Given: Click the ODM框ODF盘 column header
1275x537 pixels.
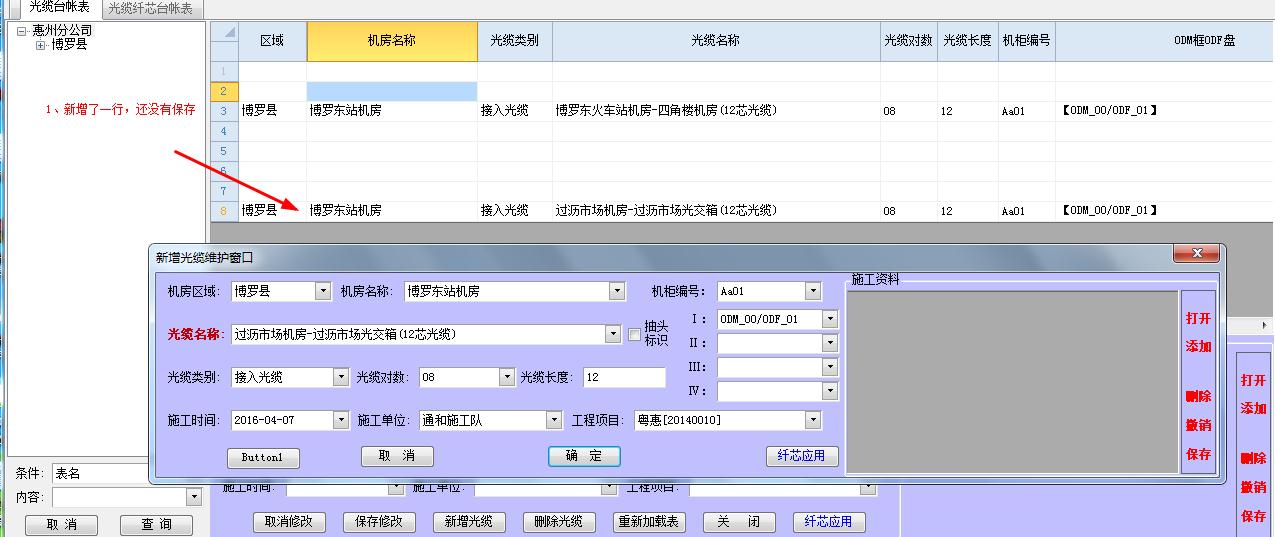Looking at the screenshot, I should click(x=1165, y=41).
